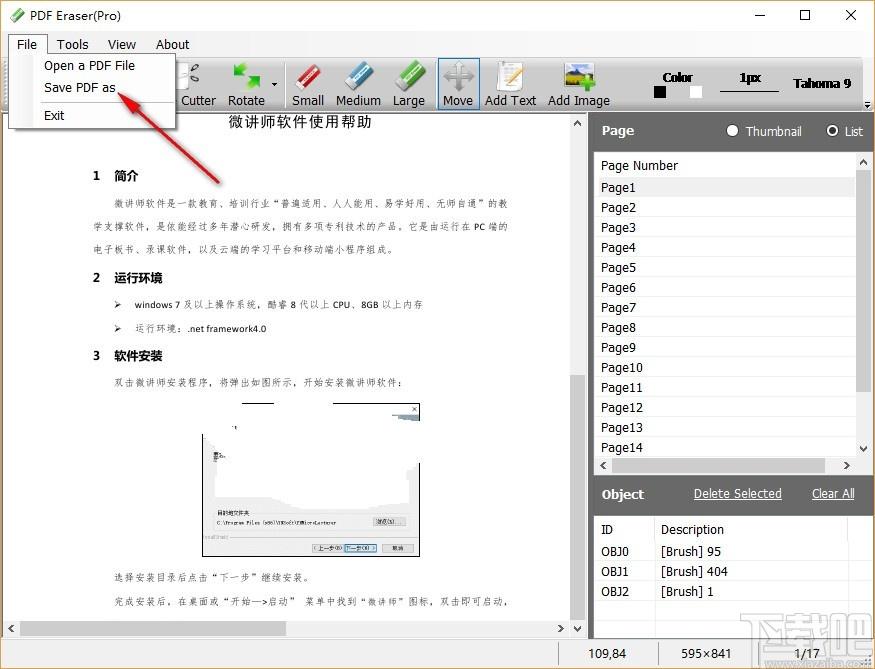This screenshot has width=875, height=669.
Task: Click document horizontal scroll left arrow
Action: pyautogui.click(x=11, y=628)
